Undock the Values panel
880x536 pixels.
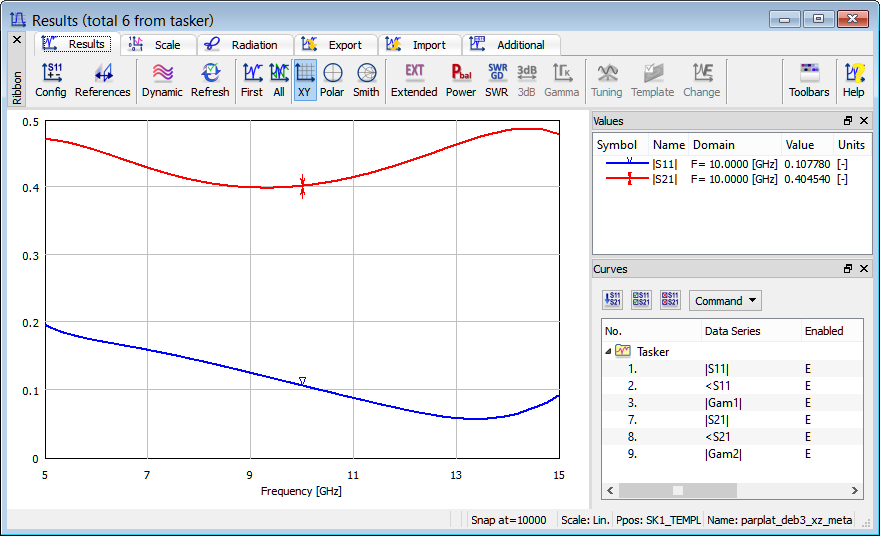pyautogui.click(x=847, y=121)
